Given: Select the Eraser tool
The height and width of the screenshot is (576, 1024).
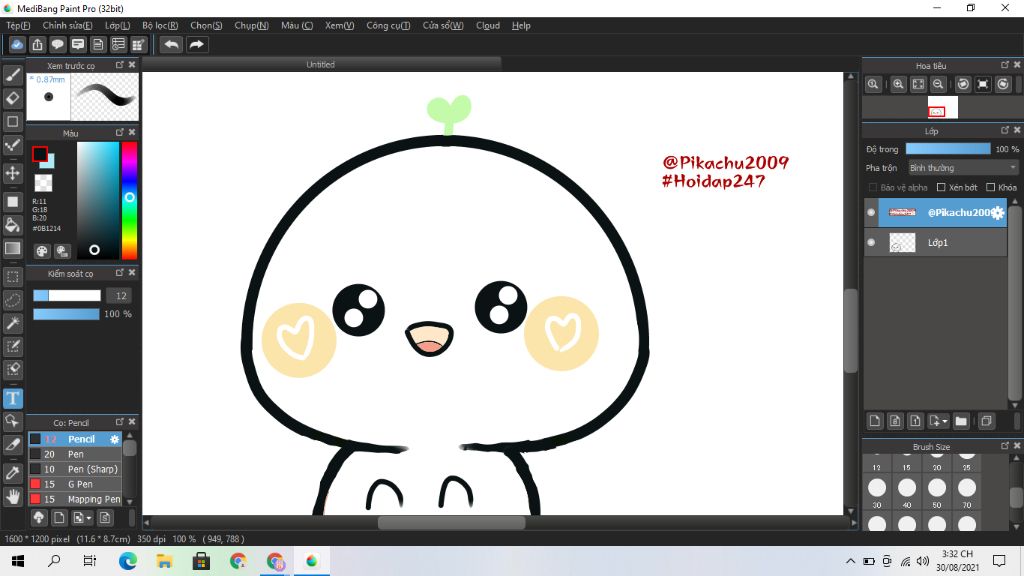Looking at the screenshot, I should pyautogui.click(x=12, y=98).
